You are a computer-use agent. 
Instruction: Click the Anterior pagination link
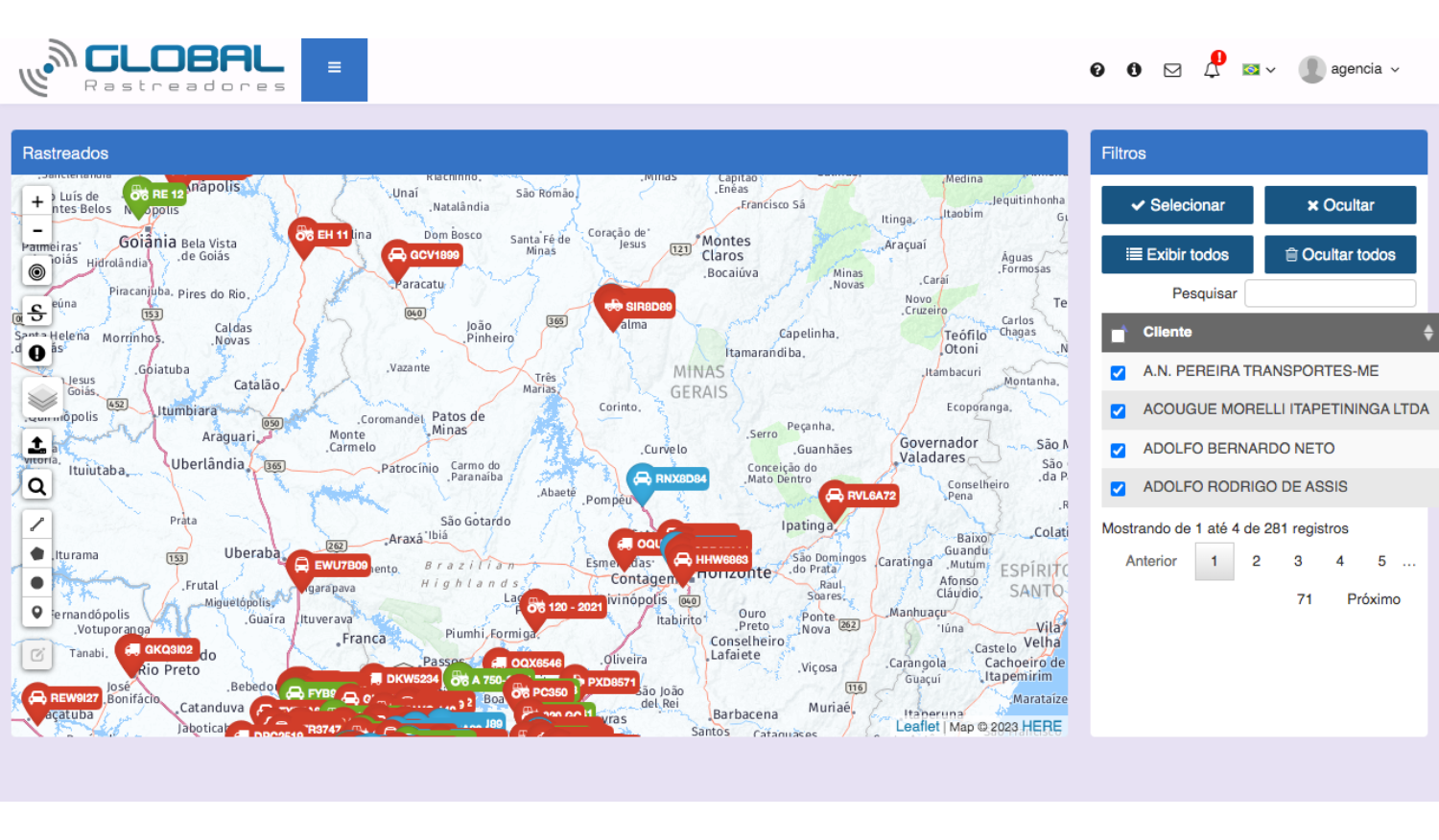(1150, 561)
